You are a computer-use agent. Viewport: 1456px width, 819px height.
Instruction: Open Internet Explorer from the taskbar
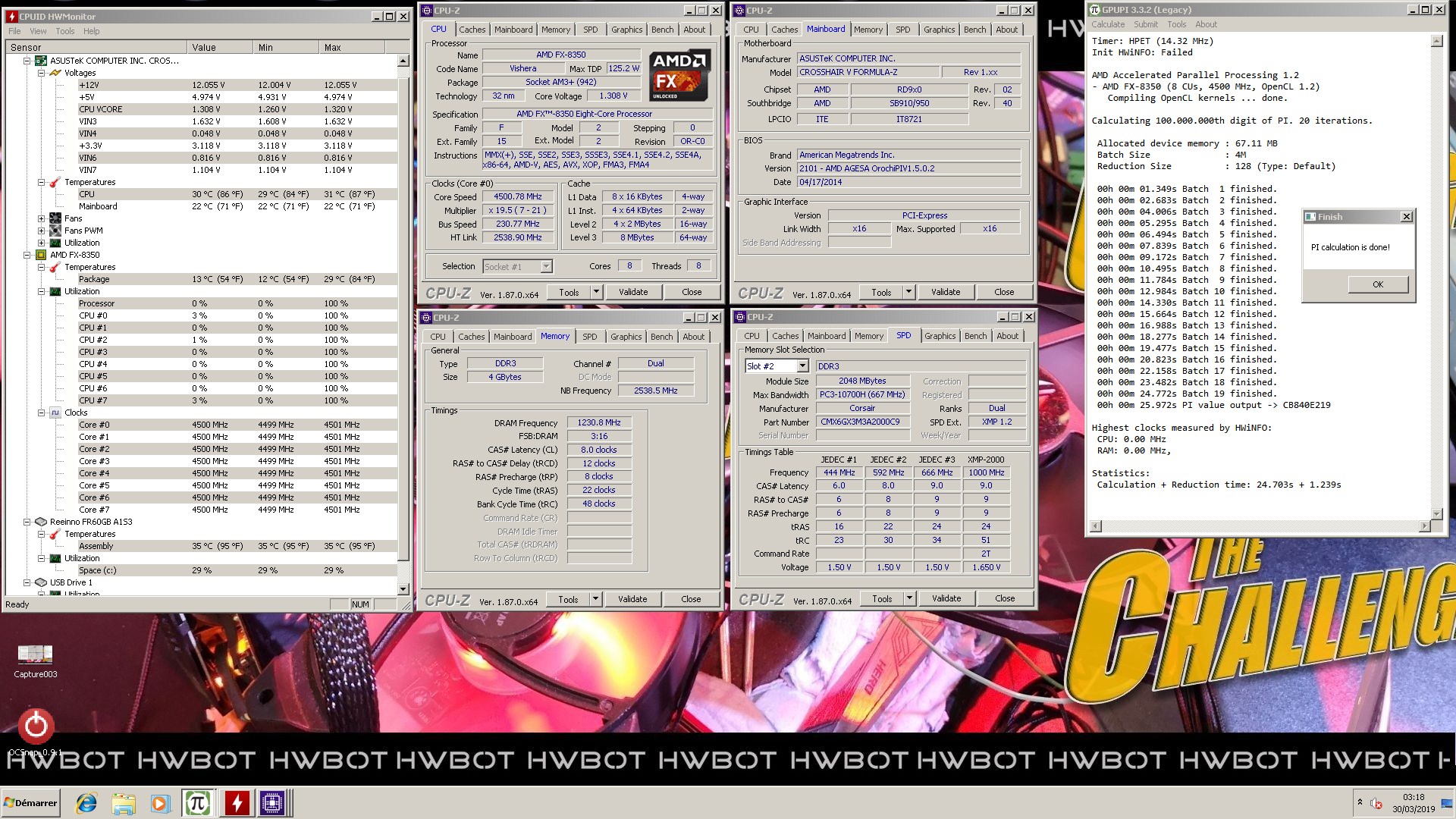click(x=86, y=803)
